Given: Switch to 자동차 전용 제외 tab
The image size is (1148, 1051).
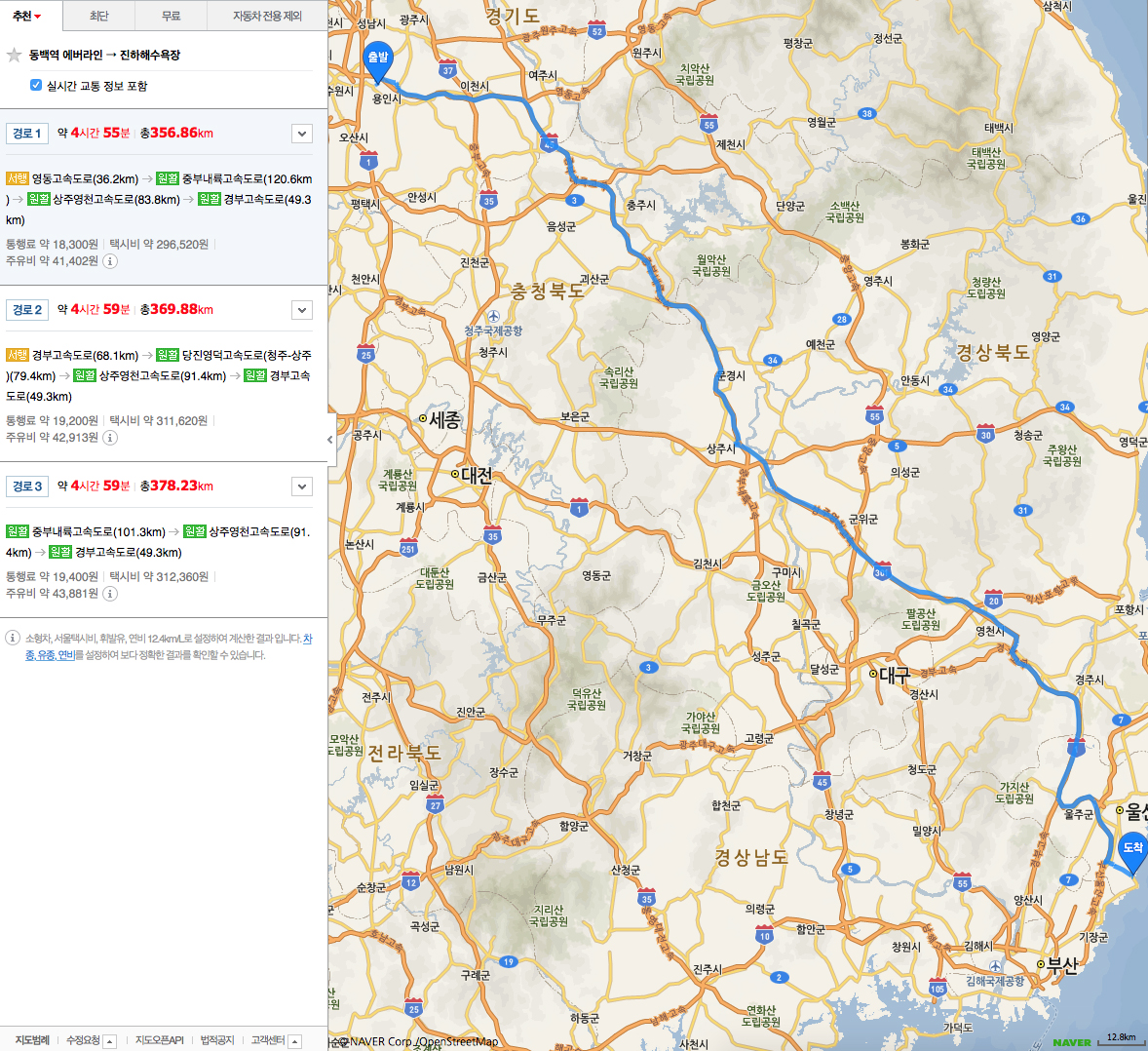Looking at the screenshot, I should tap(267, 17).
